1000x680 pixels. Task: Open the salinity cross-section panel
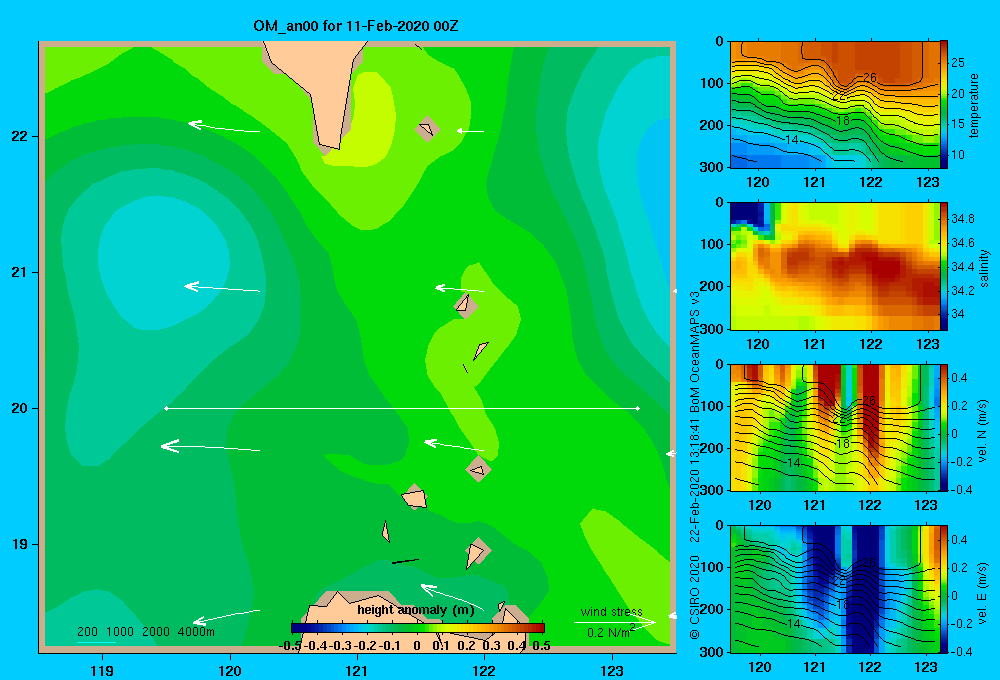[835, 266]
